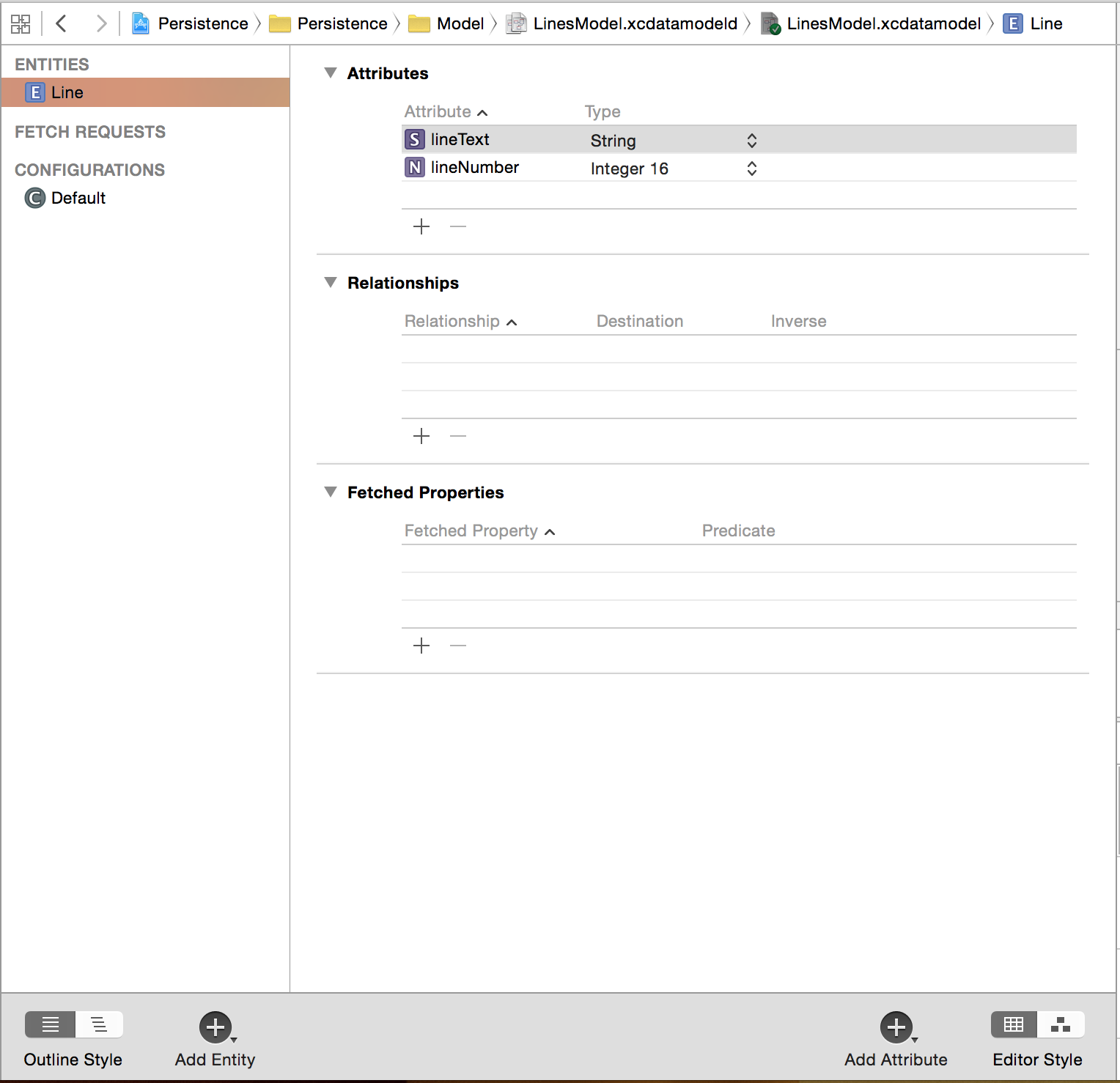Switch editor style to graph view
The image size is (1120, 1083).
click(1061, 1024)
